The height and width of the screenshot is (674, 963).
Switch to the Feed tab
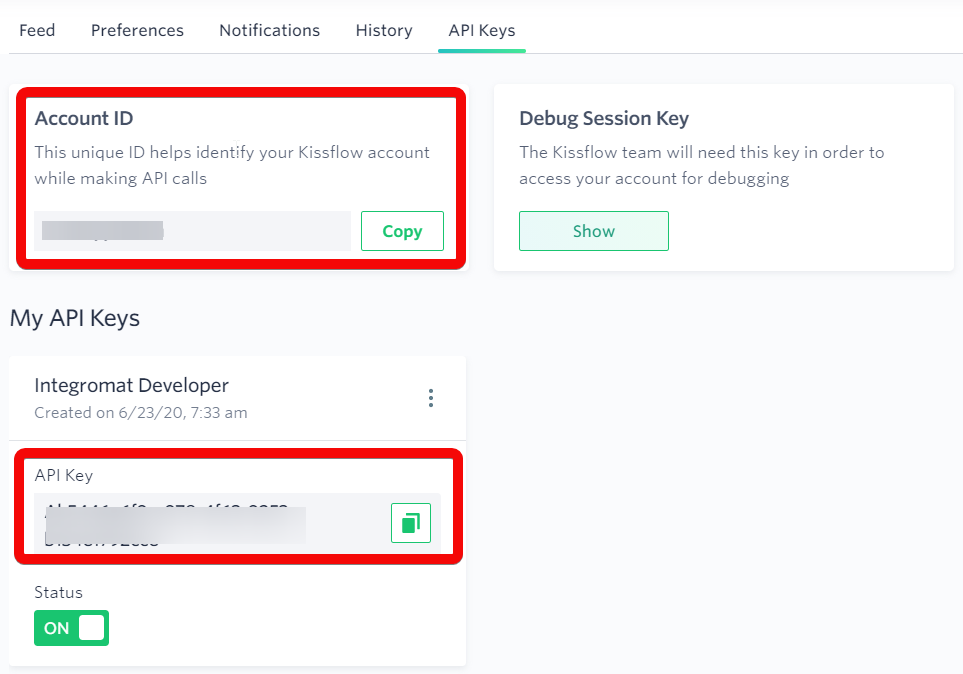click(x=37, y=30)
